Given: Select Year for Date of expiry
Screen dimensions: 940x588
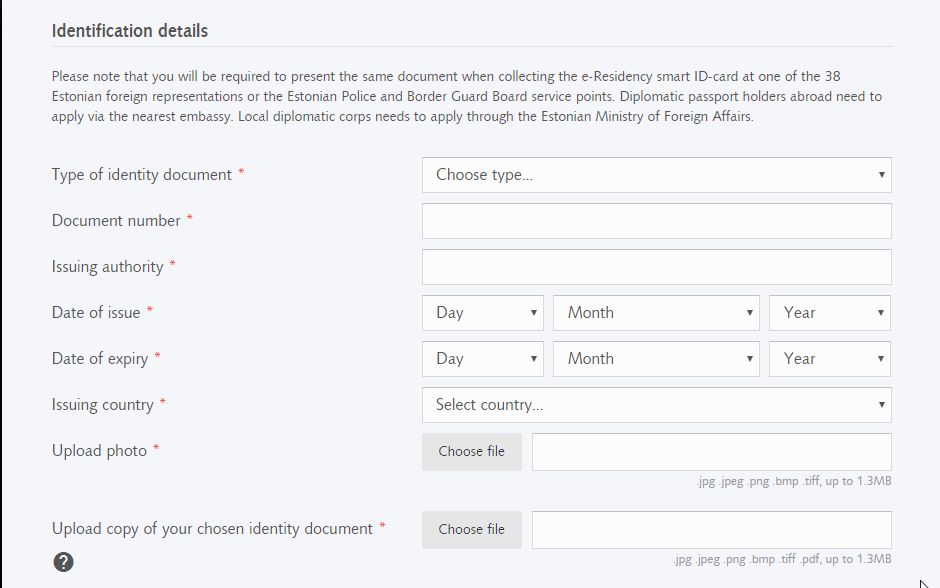Looking at the screenshot, I should tap(830, 359).
